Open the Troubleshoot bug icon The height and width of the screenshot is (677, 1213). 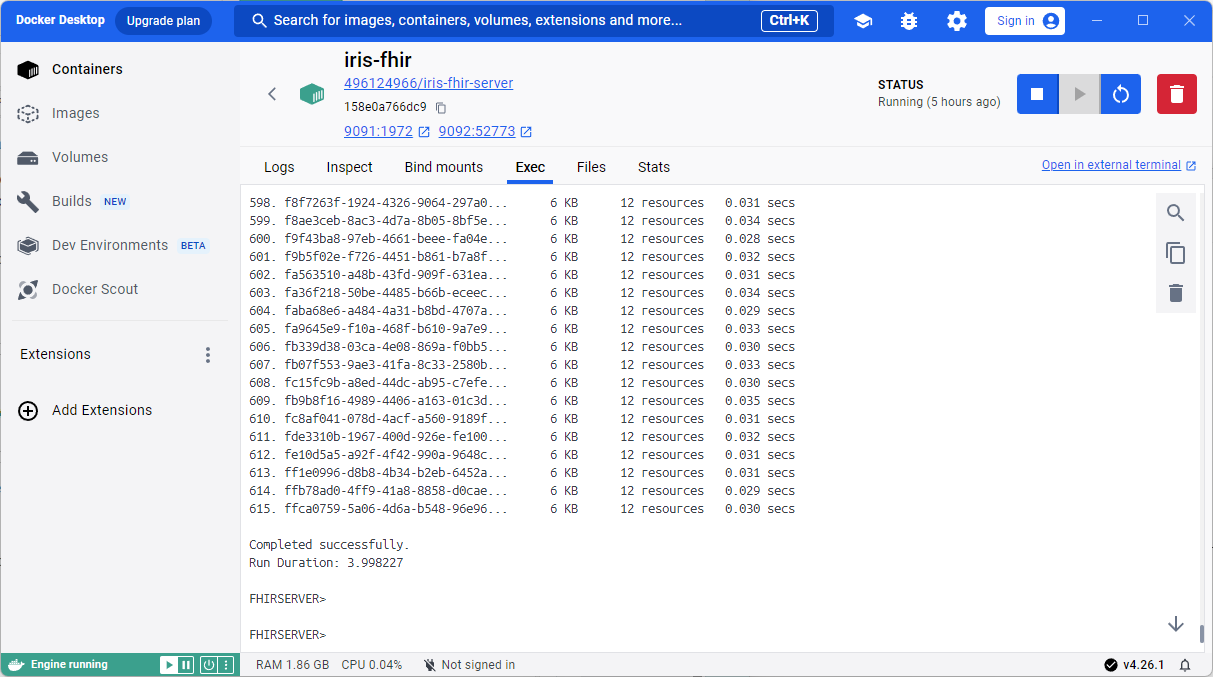coord(908,21)
